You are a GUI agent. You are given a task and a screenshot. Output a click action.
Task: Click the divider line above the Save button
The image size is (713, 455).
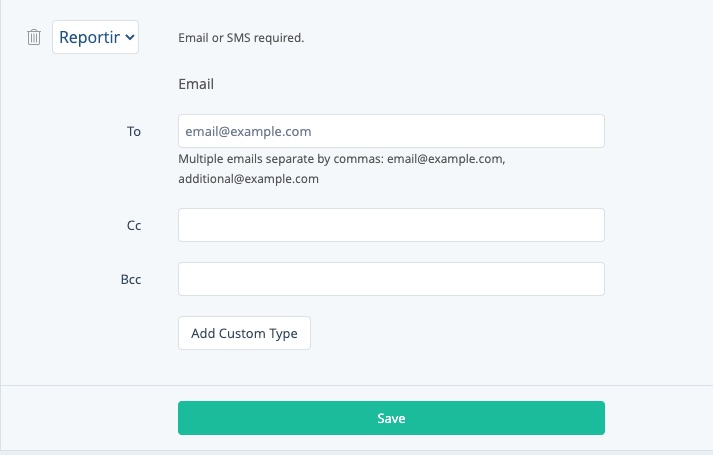[x=356, y=384]
